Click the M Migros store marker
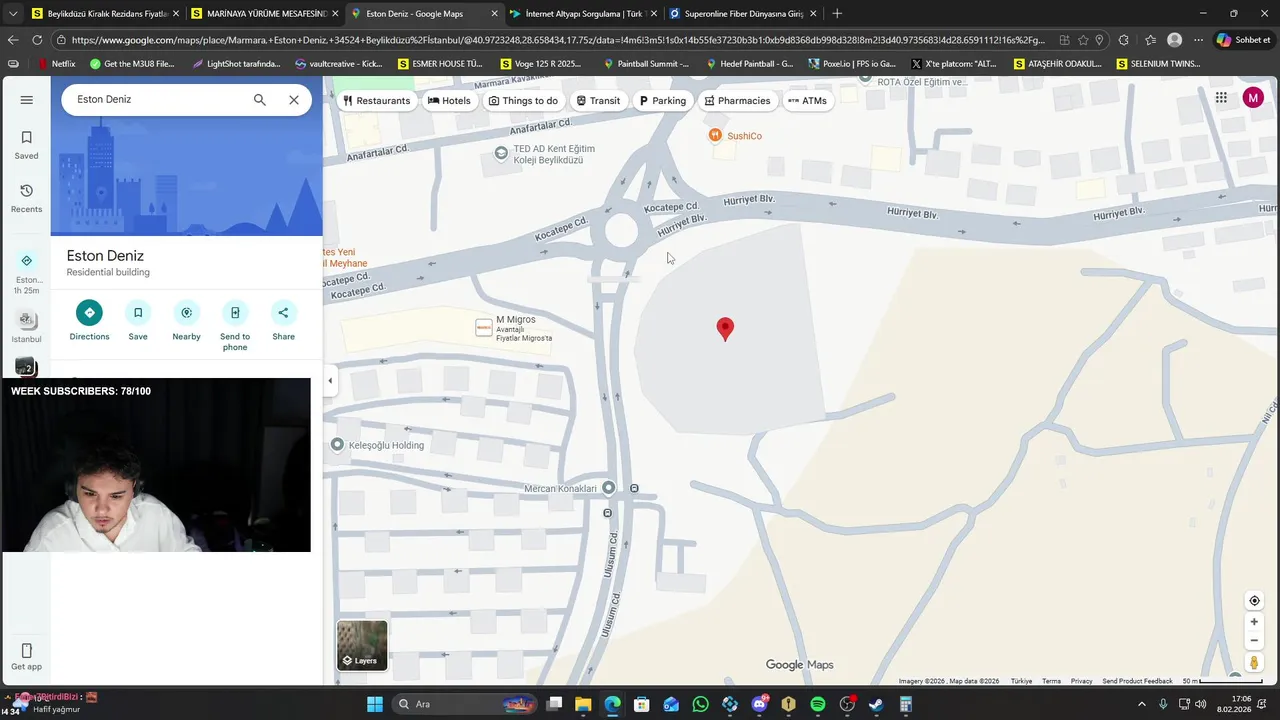Screen dimensions: 1280x720 pos(484,328)
